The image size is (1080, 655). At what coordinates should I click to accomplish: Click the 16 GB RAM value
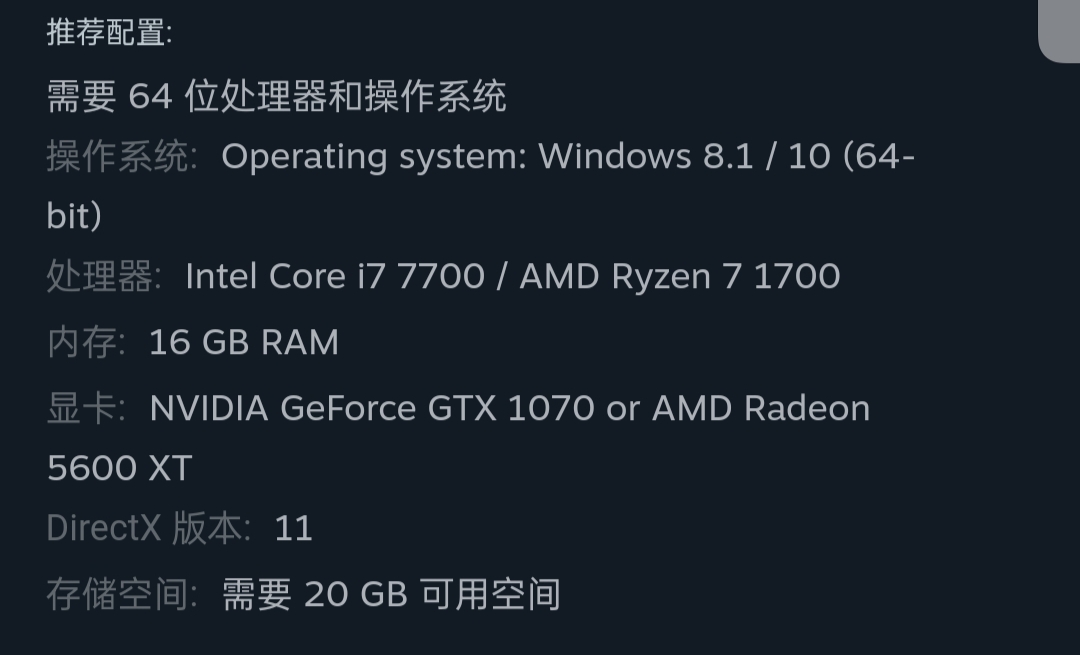[x=244, y=342]
